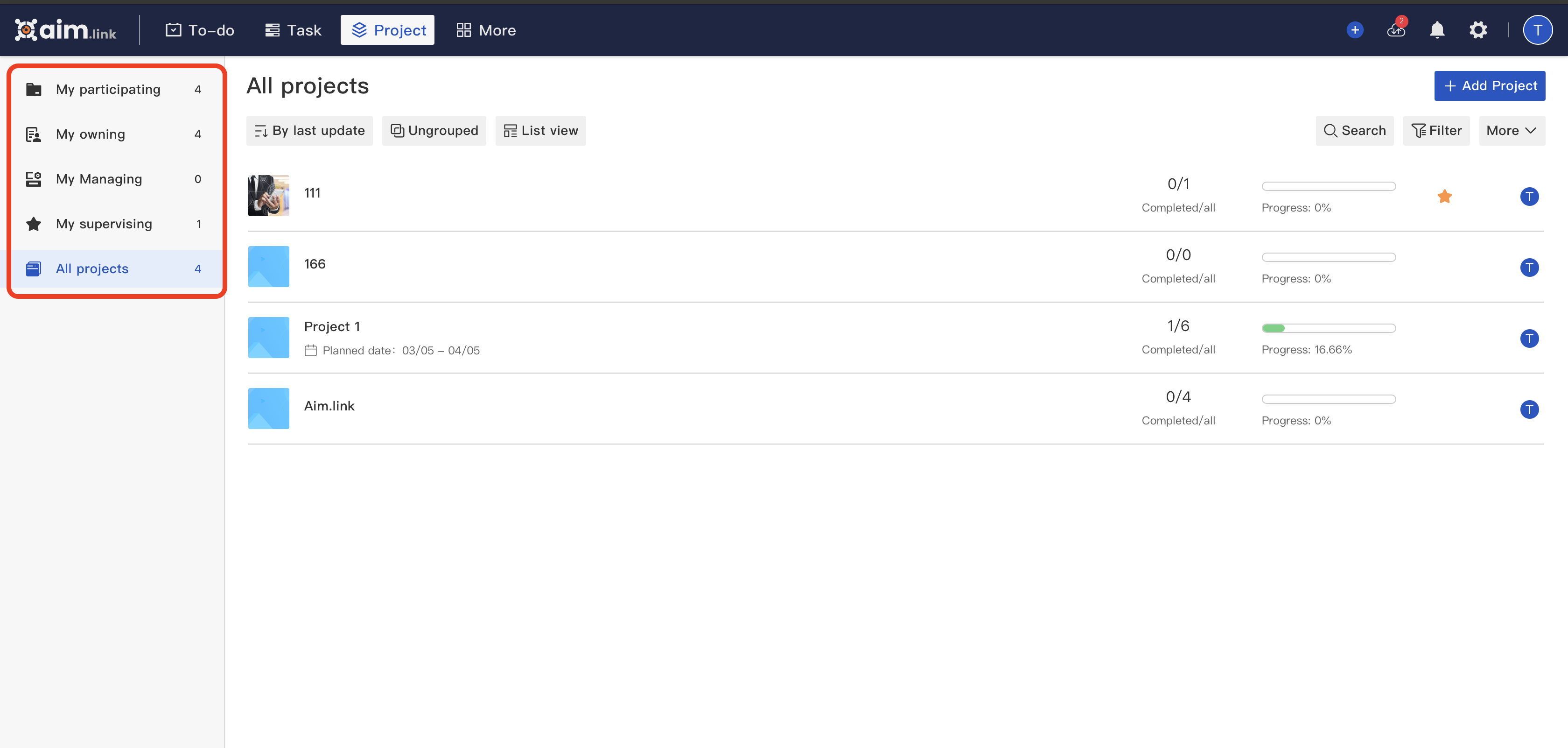Image resolution: width=1568 pixels, height=748 pixels.
Task: Open the To-do section
Action: [x=200, y=29]
